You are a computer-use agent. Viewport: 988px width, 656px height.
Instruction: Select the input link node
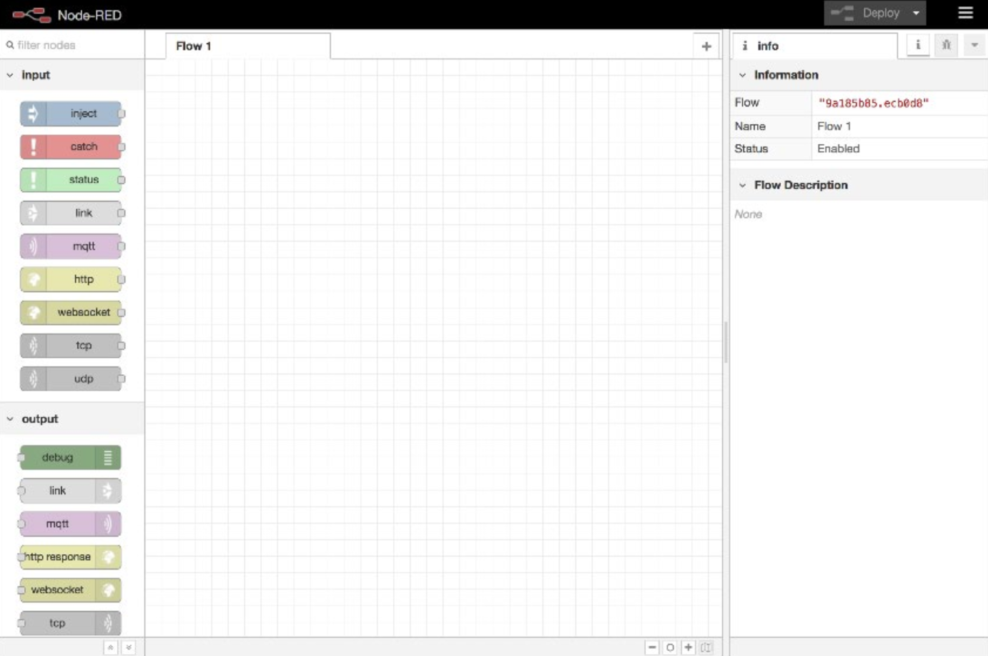click(x=71, y=213)
